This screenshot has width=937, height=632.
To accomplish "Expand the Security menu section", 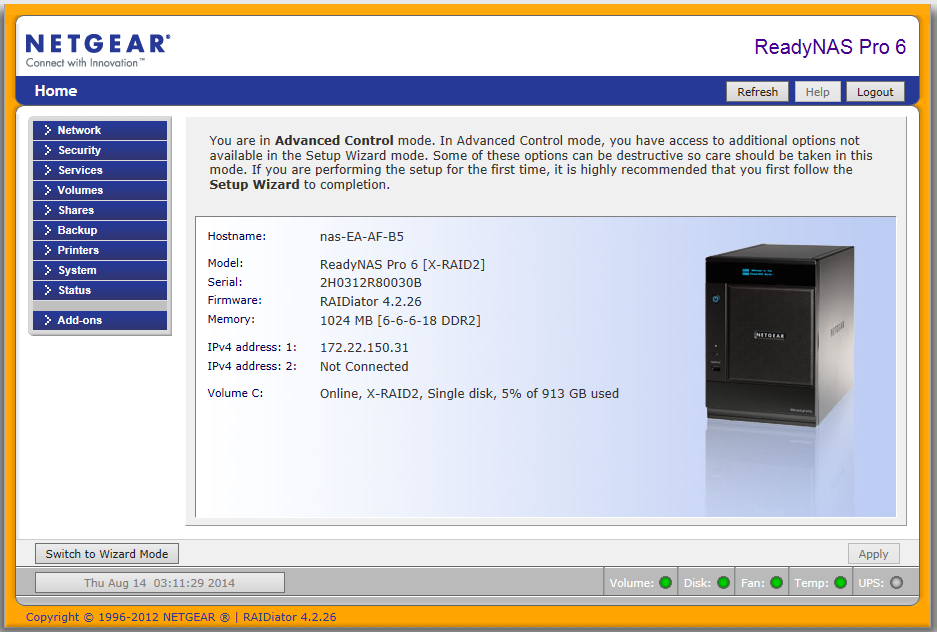I will (100, 150).
